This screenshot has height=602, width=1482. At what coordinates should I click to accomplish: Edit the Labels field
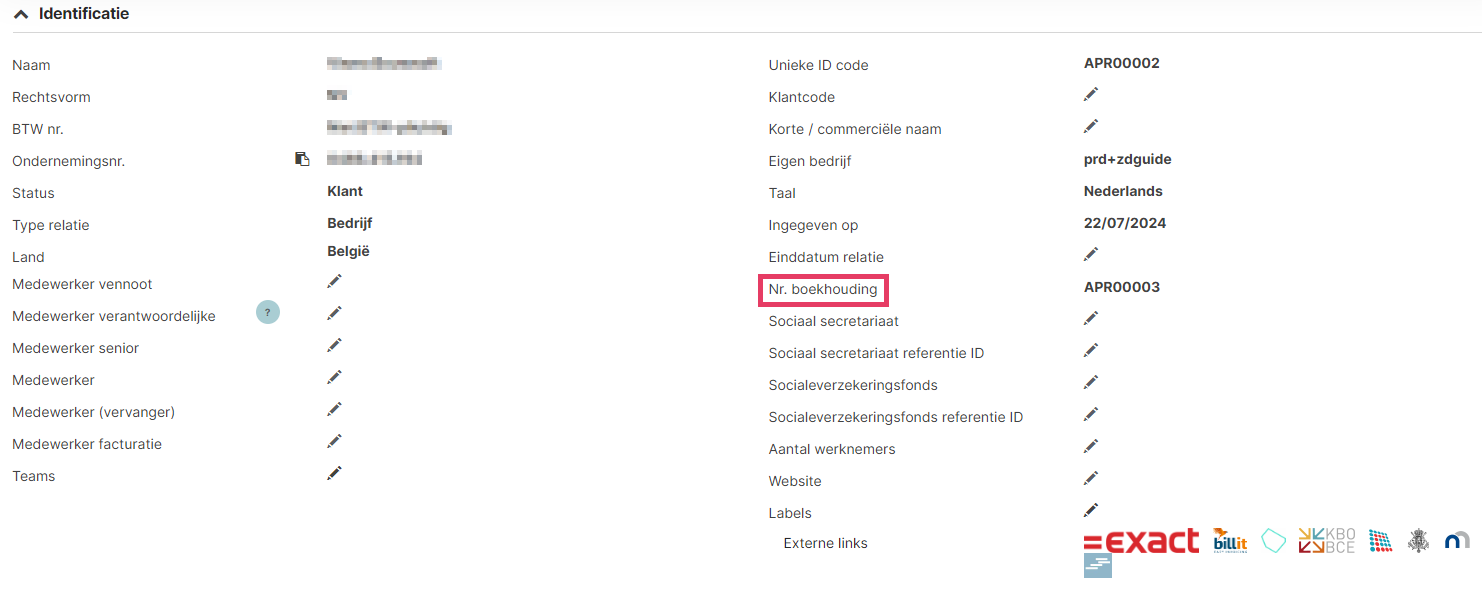(1091, 510)
